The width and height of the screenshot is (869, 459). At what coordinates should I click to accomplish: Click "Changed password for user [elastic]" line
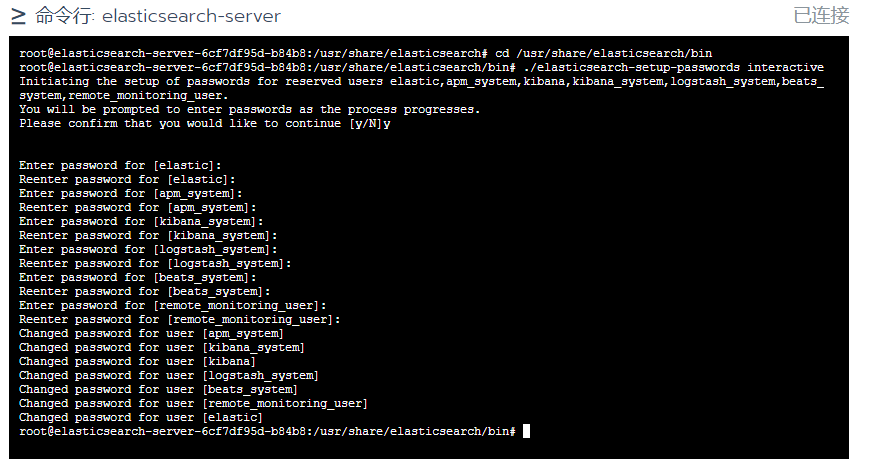point(141,417)
